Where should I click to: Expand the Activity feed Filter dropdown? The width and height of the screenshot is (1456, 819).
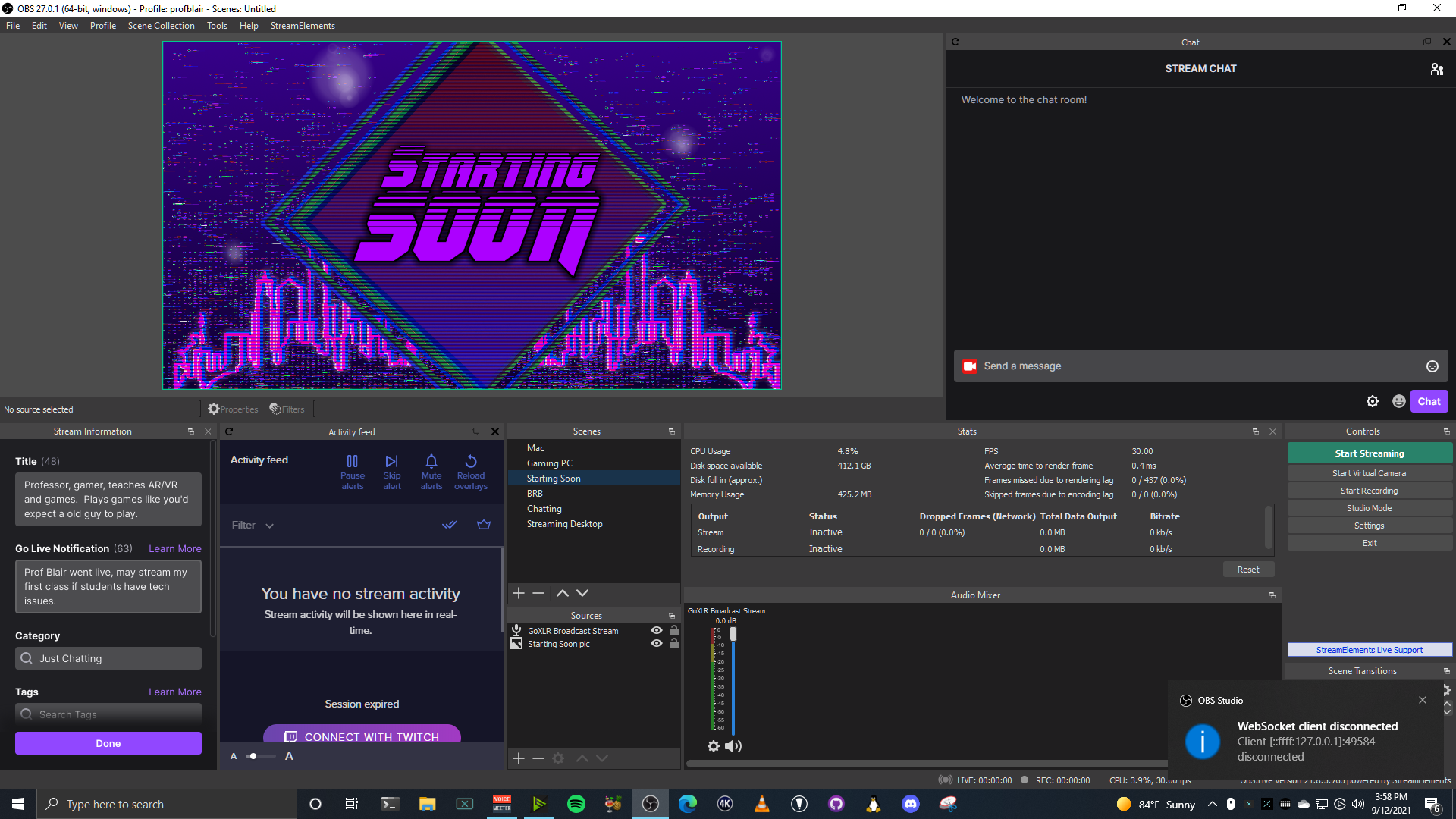point(253,525)
